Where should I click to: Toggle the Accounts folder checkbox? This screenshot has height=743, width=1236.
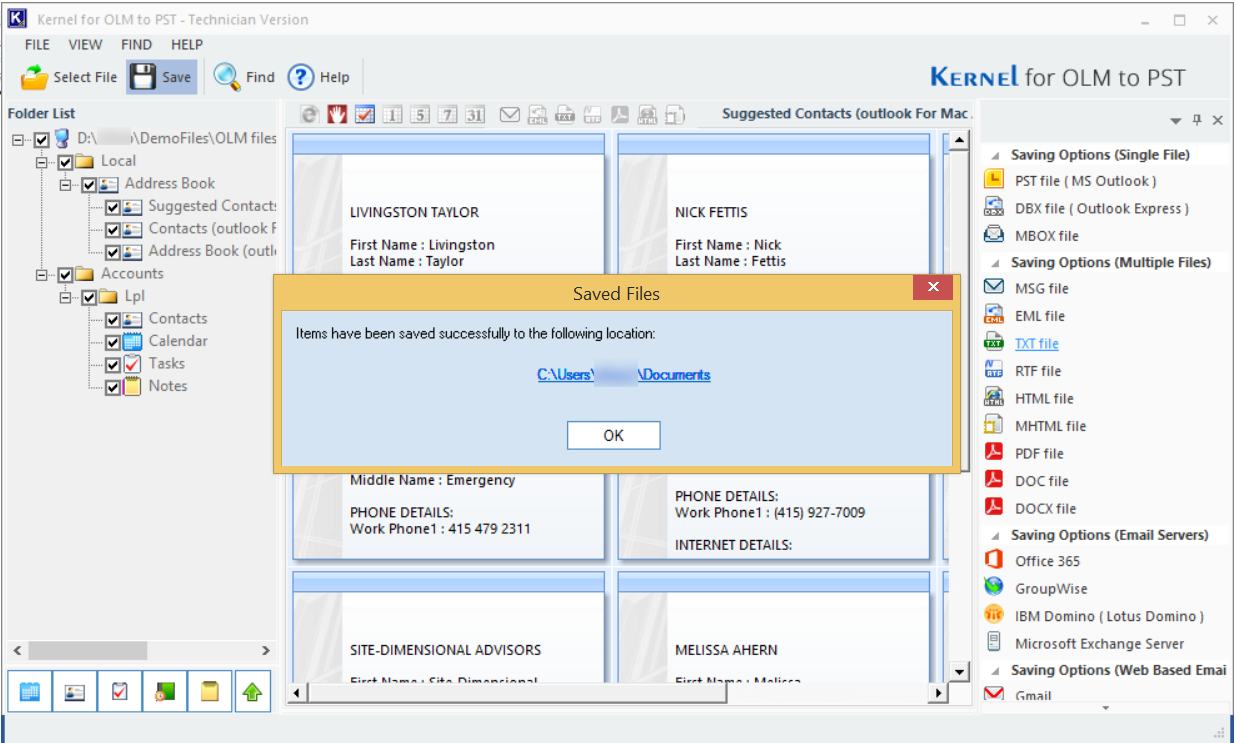coord(65,274)
